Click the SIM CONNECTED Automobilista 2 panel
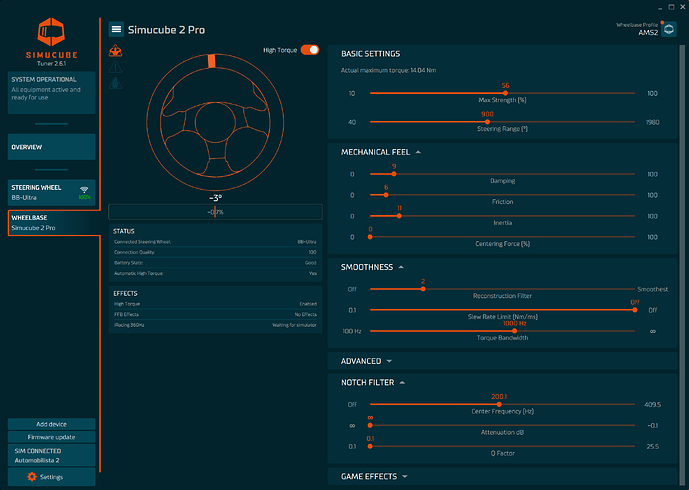 52,455
